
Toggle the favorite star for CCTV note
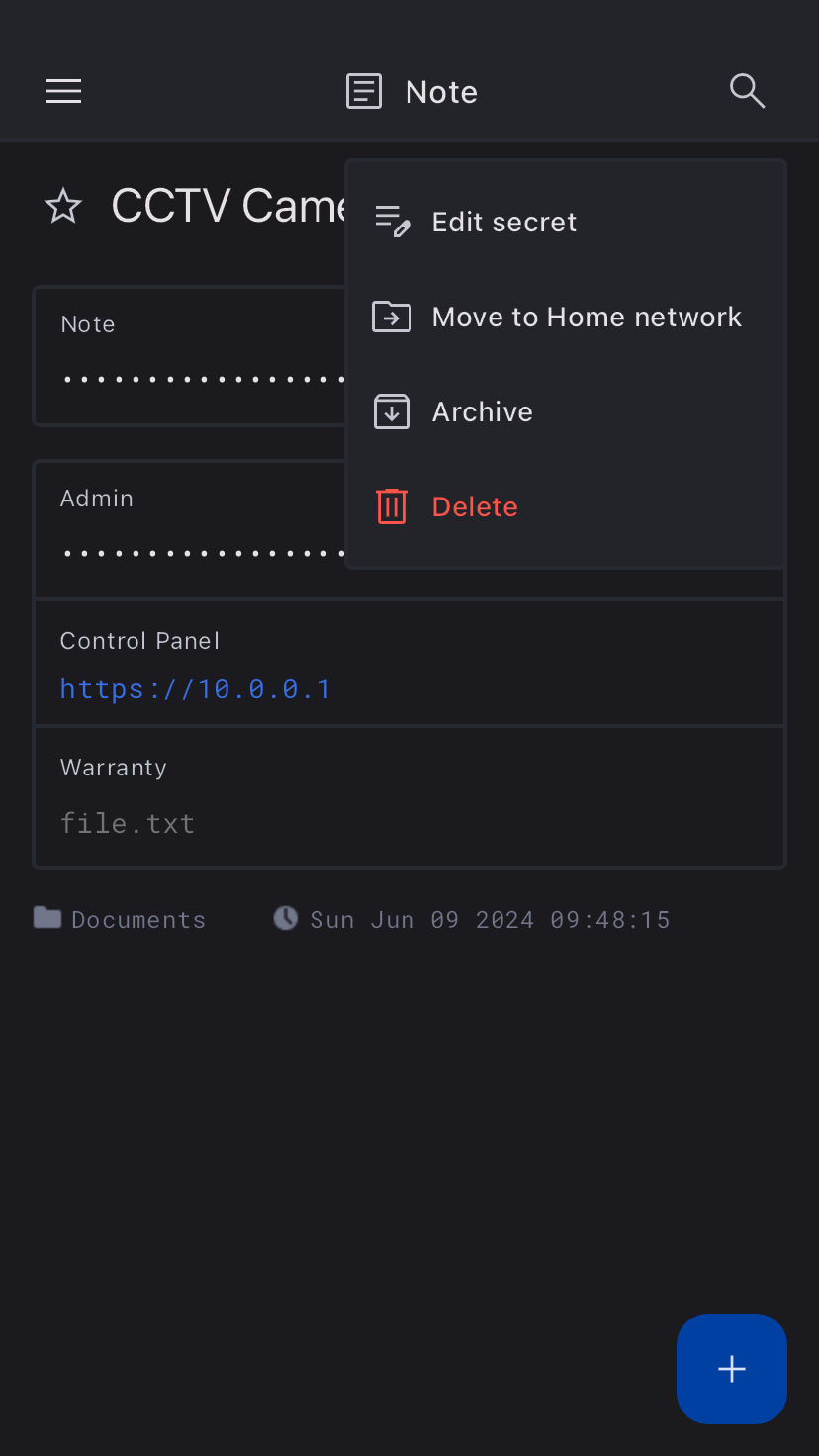[63, 207]
